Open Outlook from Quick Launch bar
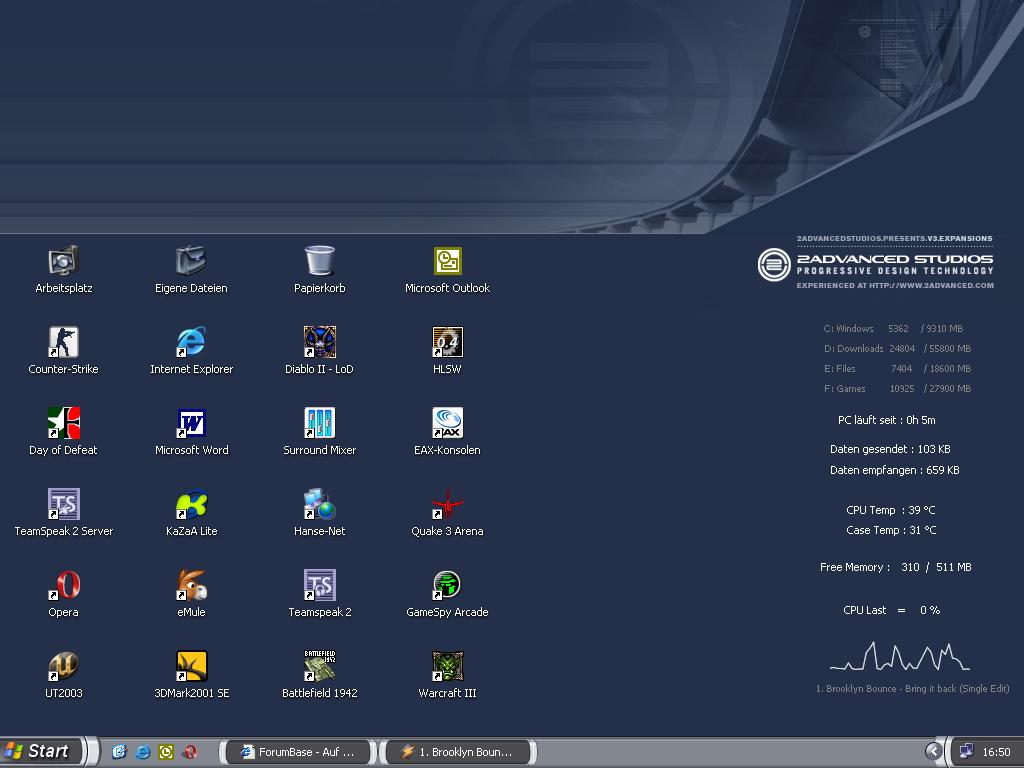Screen dimensions: 1024x768 pos(166,752)
